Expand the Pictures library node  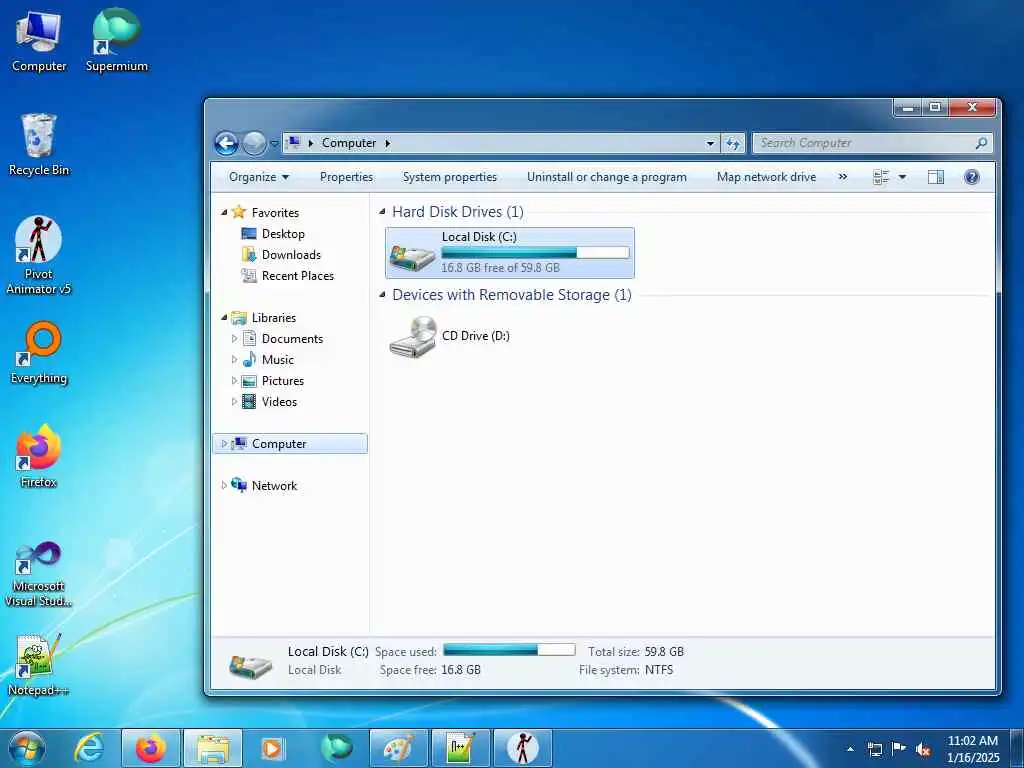pyautogui.click(x=234, y=380)
